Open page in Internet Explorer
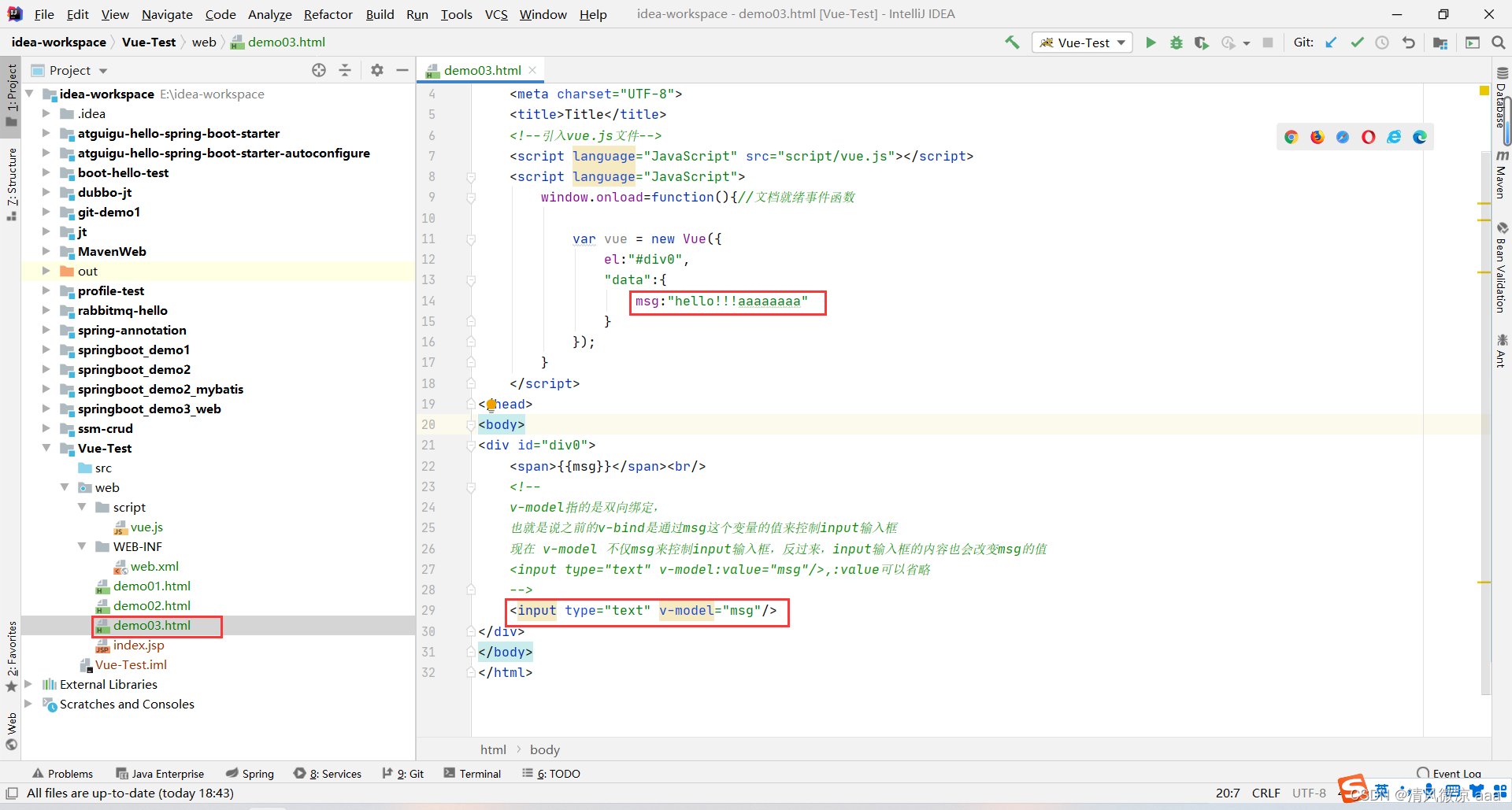The image size is (1512, 810). [x=1394, y=137]
